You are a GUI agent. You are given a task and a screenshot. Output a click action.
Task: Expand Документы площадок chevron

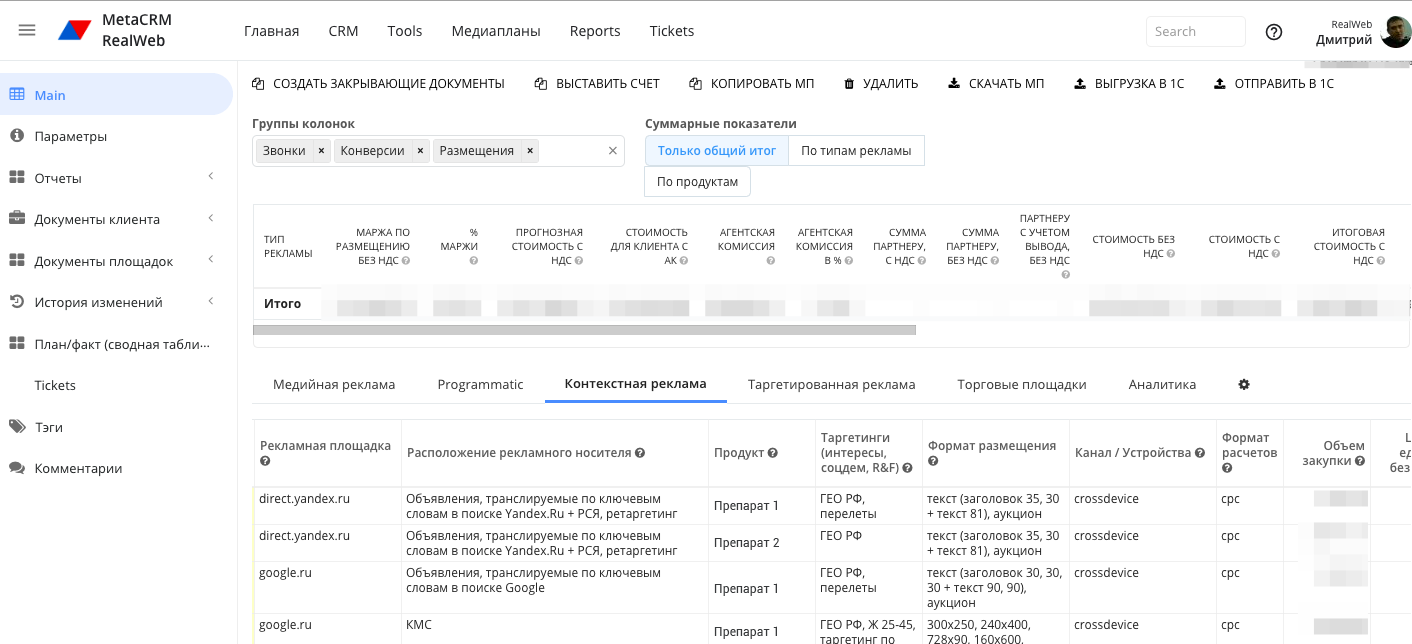click(x=211, y=260)
